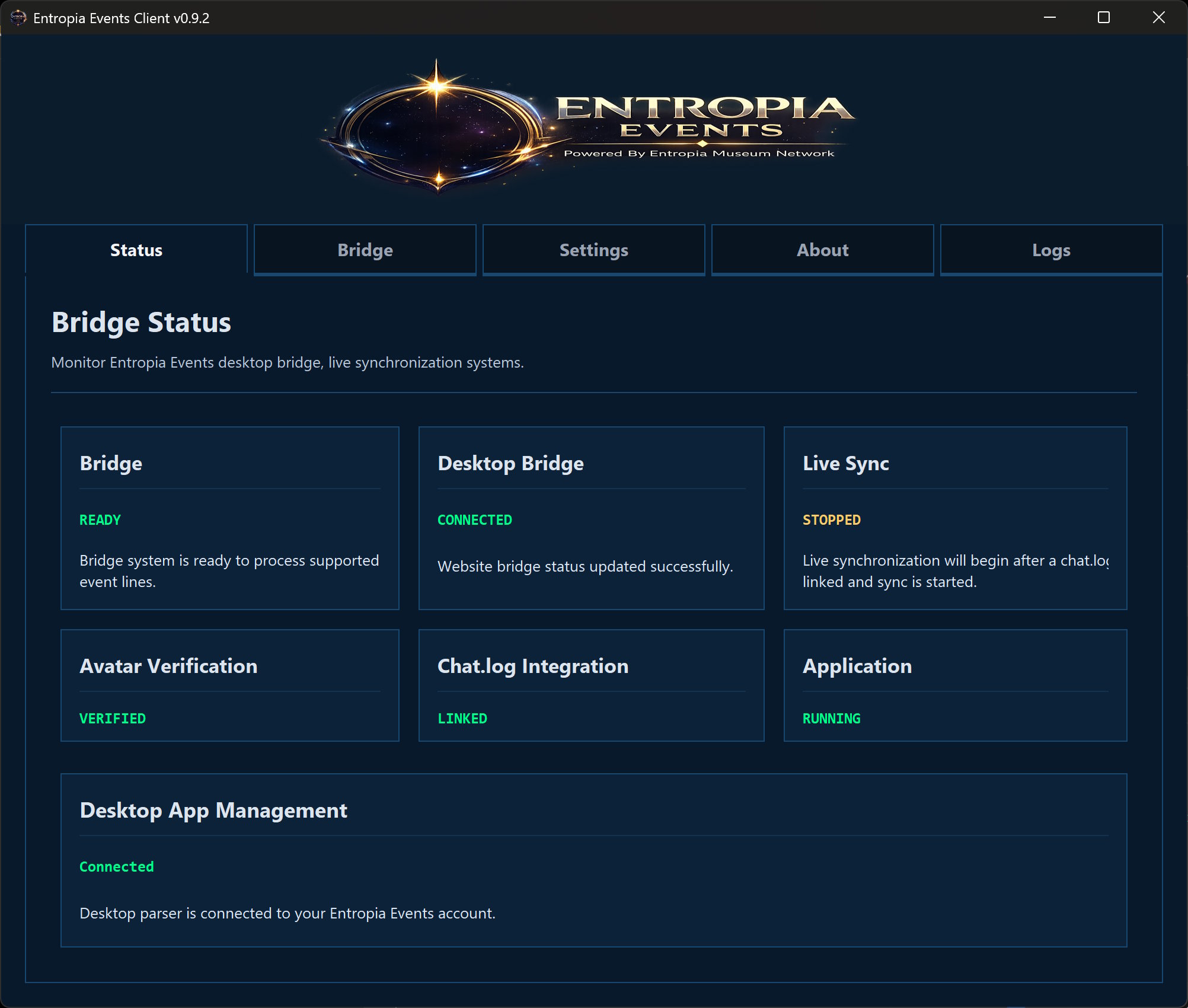Click the app icon in the title bar

pyautogui.click(x=18, y=18)
